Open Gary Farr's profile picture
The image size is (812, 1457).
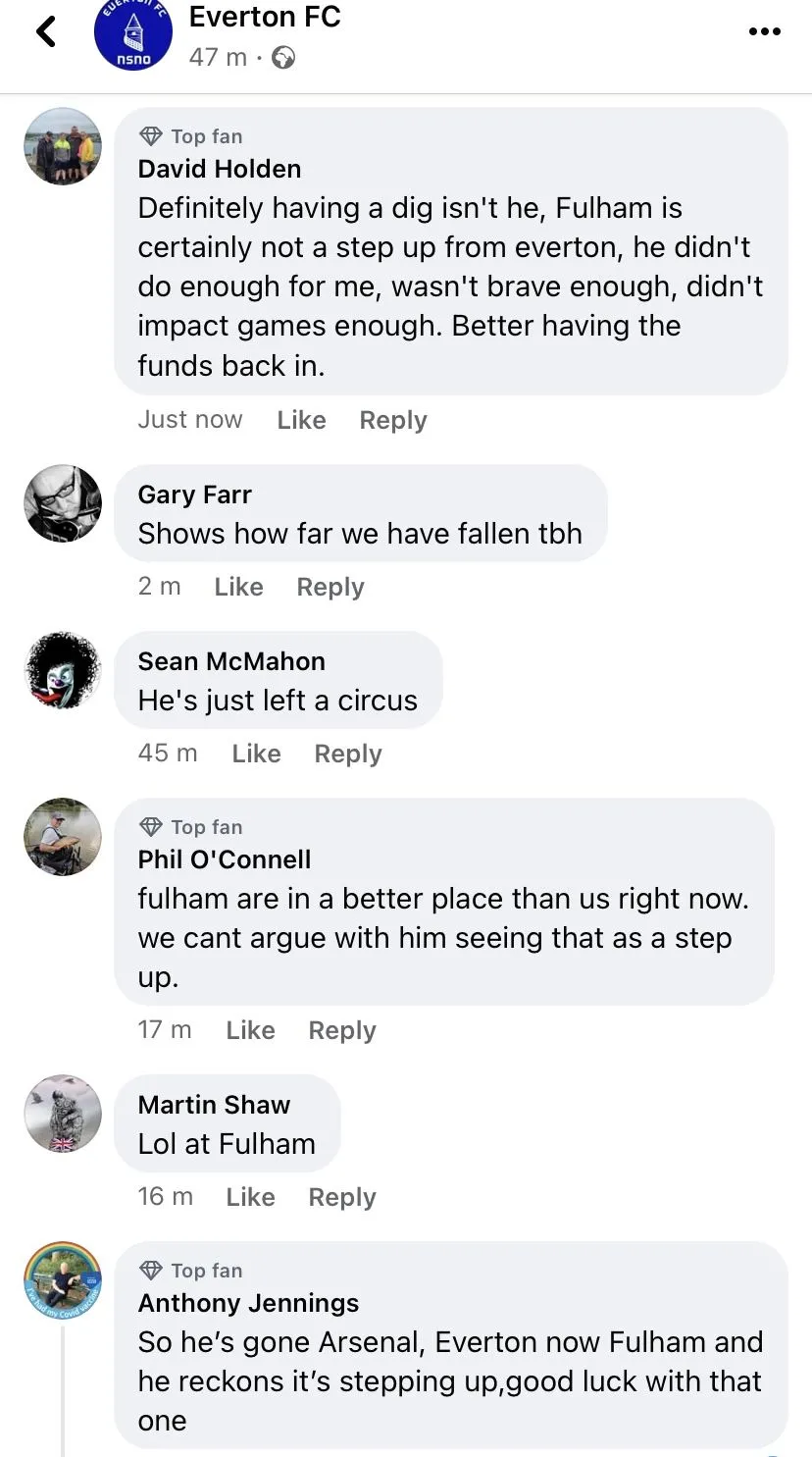tap(63, 503)
